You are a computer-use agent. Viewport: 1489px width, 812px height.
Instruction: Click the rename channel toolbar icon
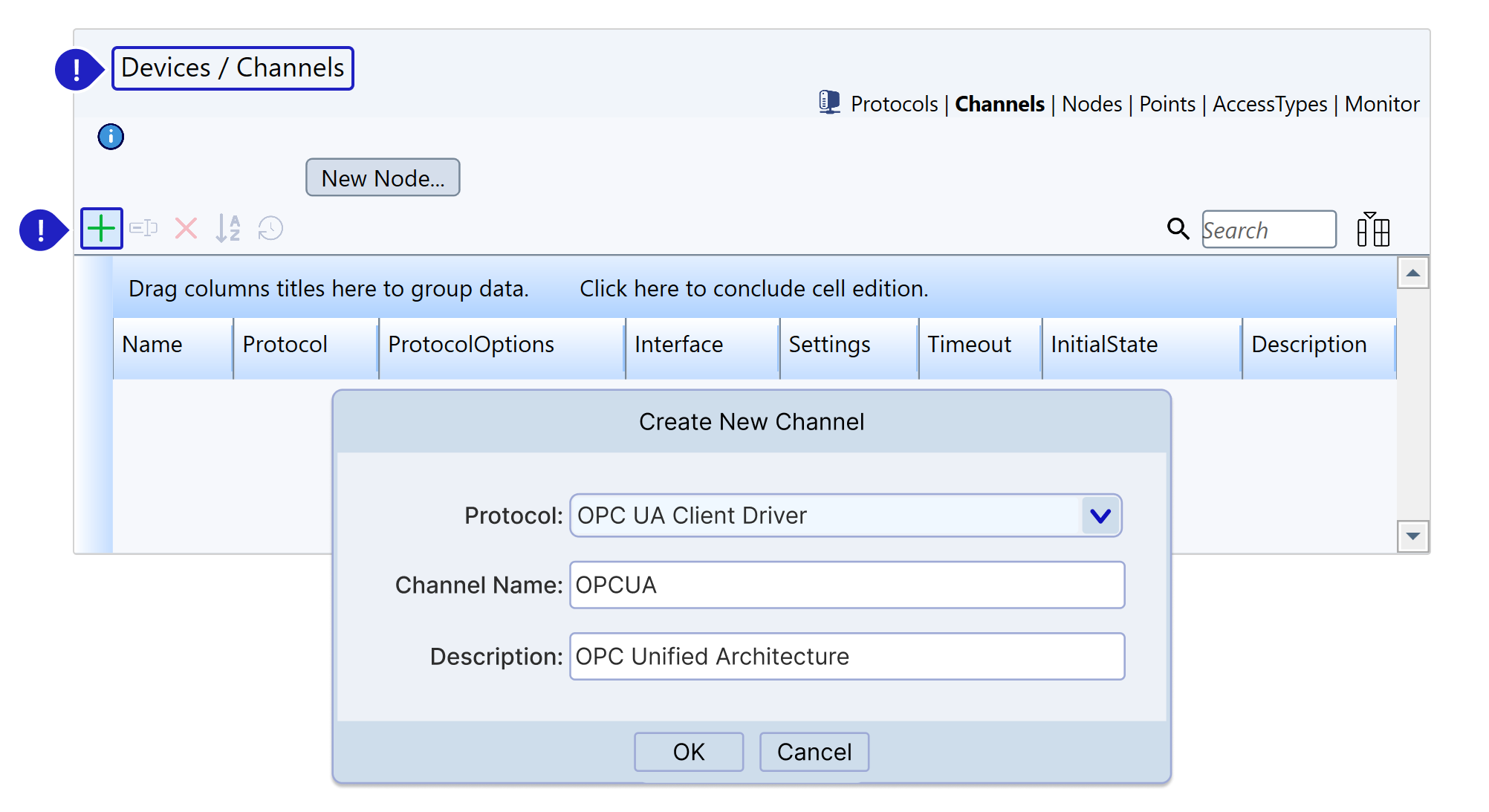tap(143, 228)
